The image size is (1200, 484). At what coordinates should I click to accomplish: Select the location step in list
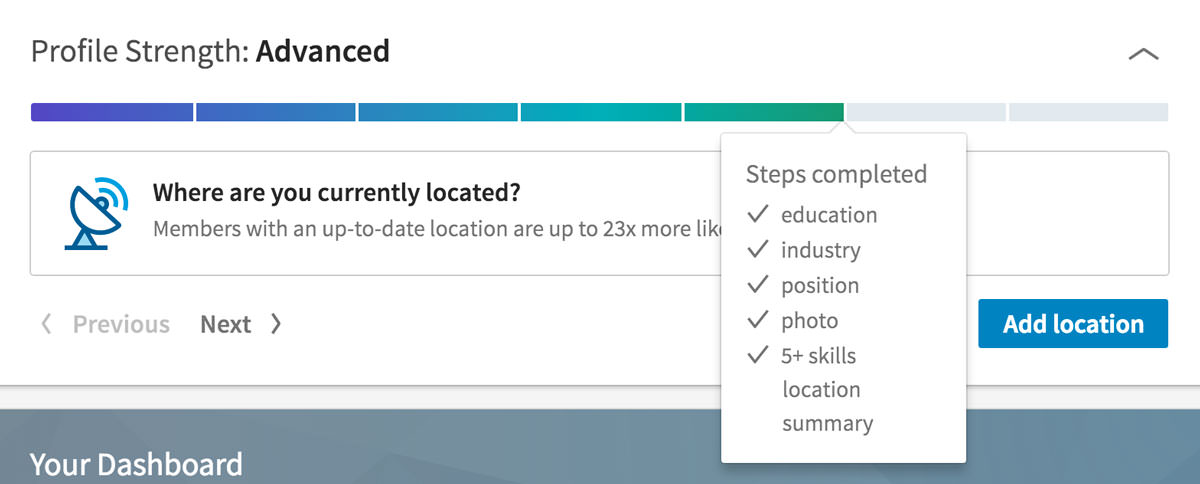(821, 389)
